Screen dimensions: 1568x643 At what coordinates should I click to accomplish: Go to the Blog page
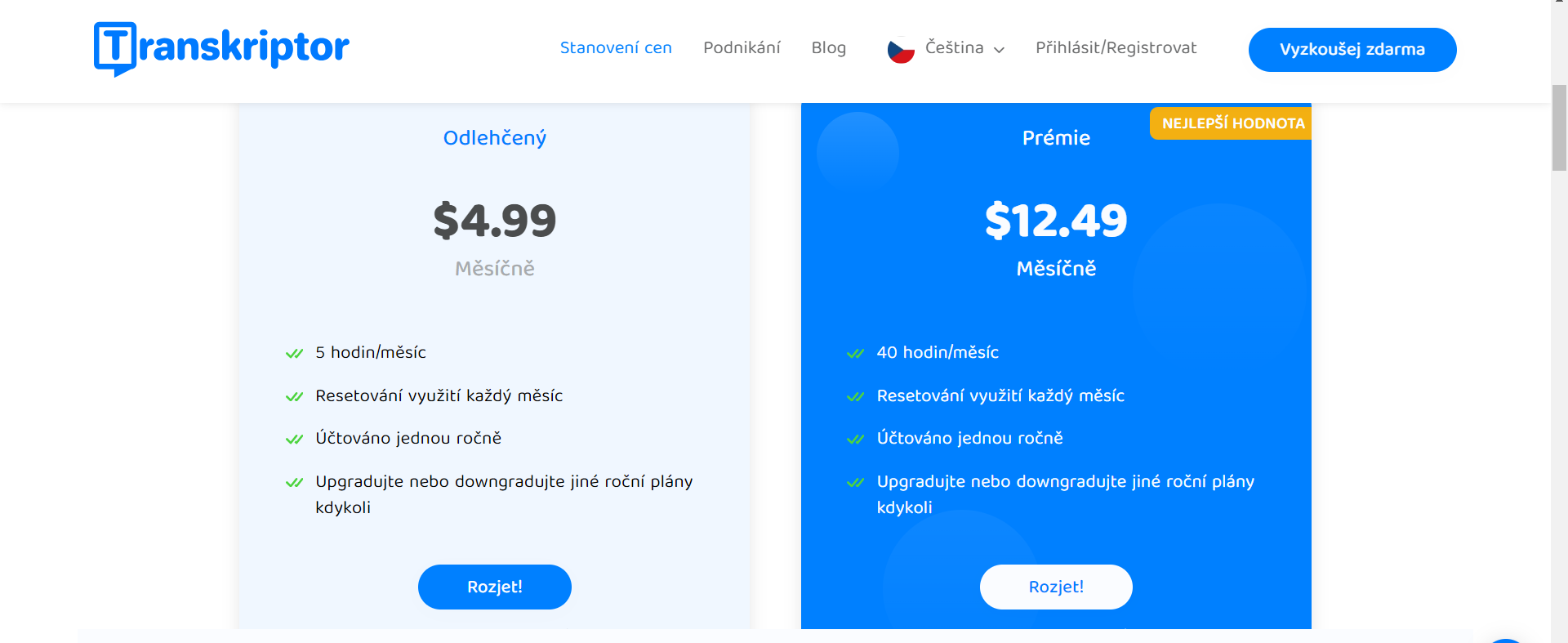(x=828, y=48)
